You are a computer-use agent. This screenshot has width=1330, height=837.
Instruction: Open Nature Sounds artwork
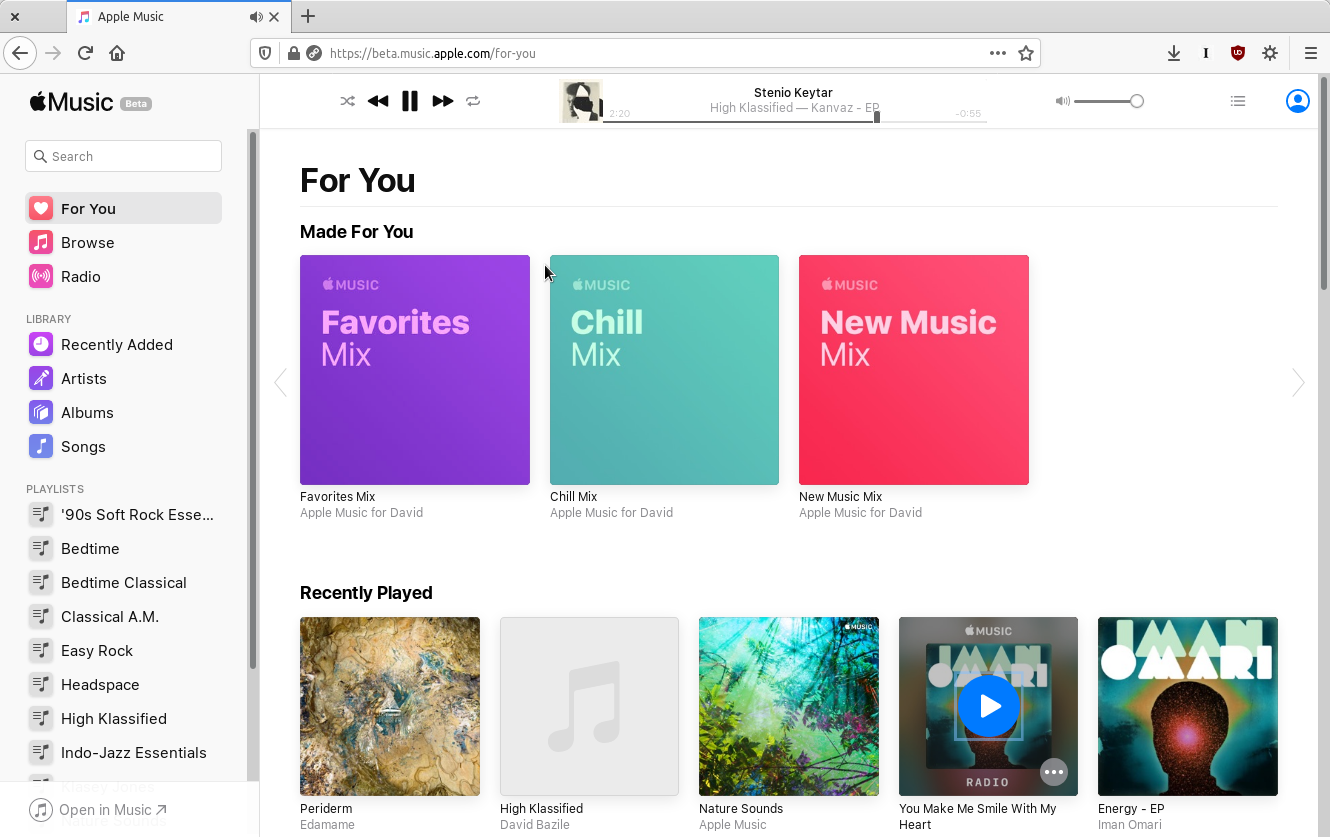789,706
